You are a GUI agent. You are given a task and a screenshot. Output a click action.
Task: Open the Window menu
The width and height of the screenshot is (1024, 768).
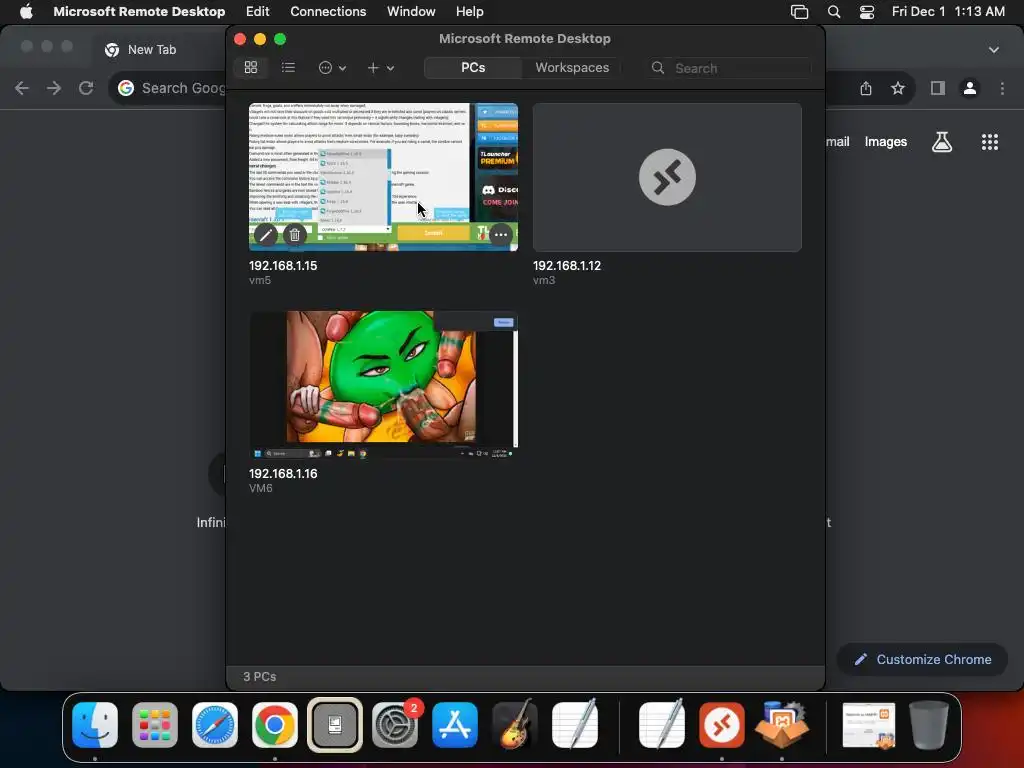411,11
